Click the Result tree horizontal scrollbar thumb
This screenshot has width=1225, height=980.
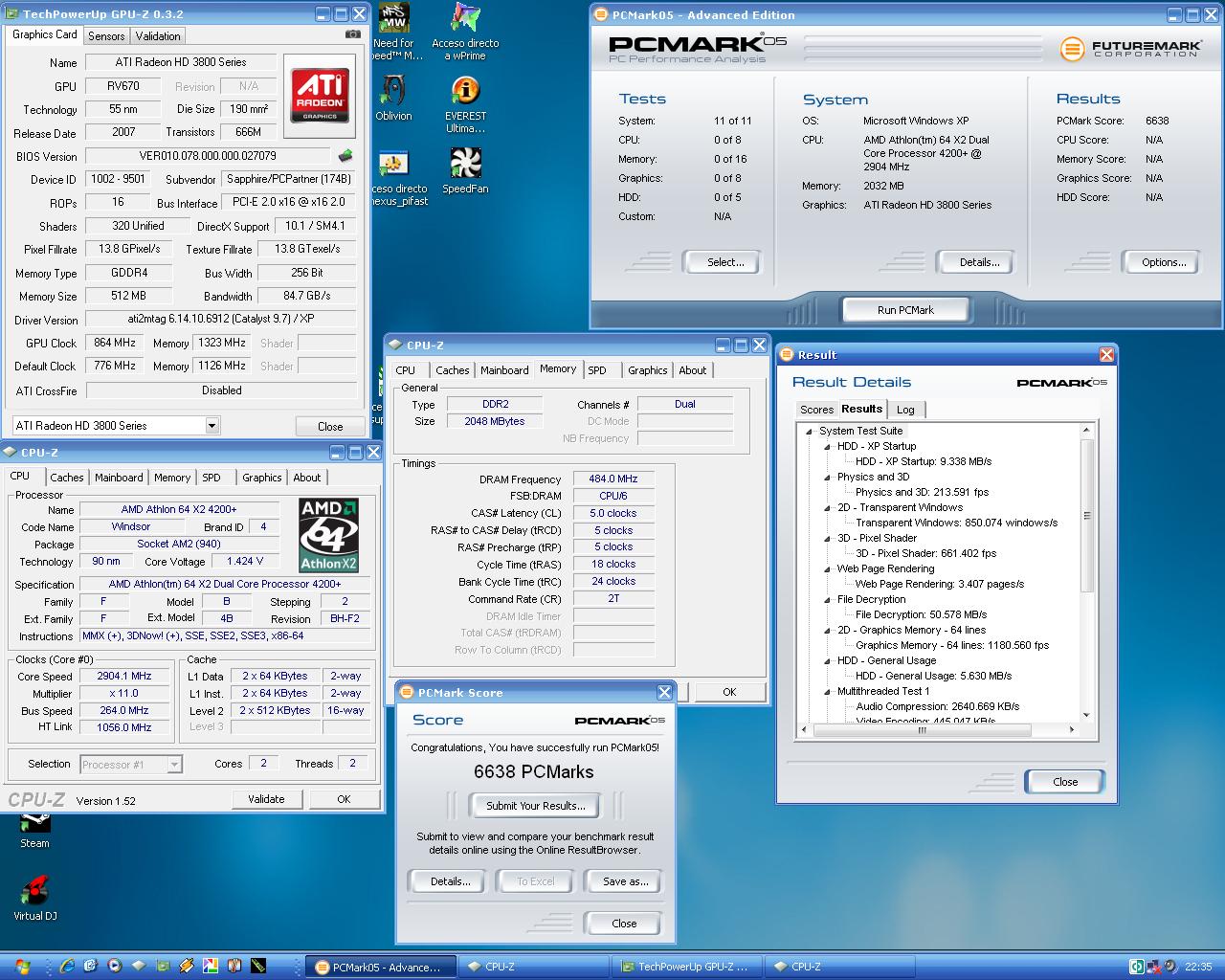tap(923, 729)
